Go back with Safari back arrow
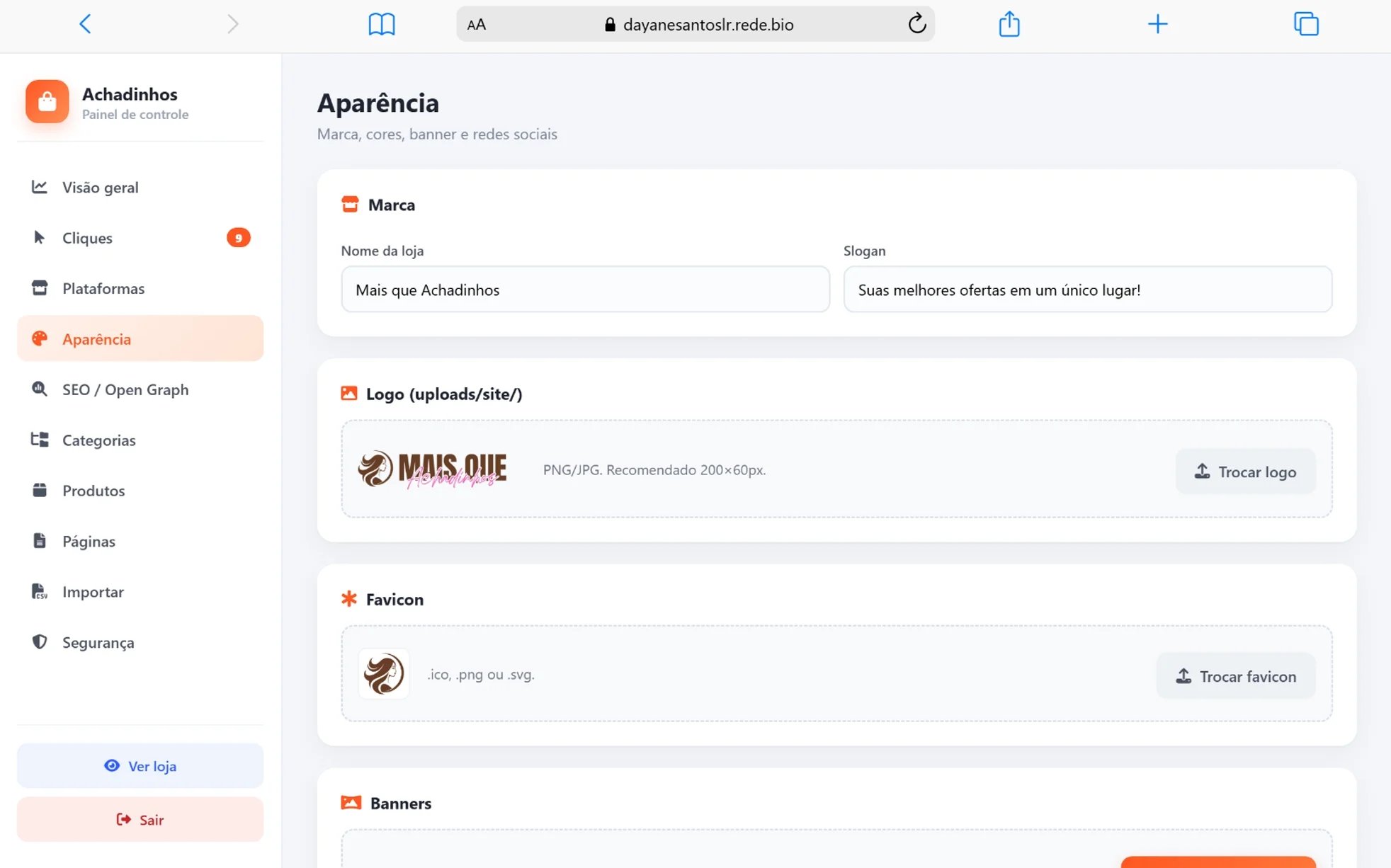The height and width of the screenshot is (868, 1391). click(x=85, y=24)
